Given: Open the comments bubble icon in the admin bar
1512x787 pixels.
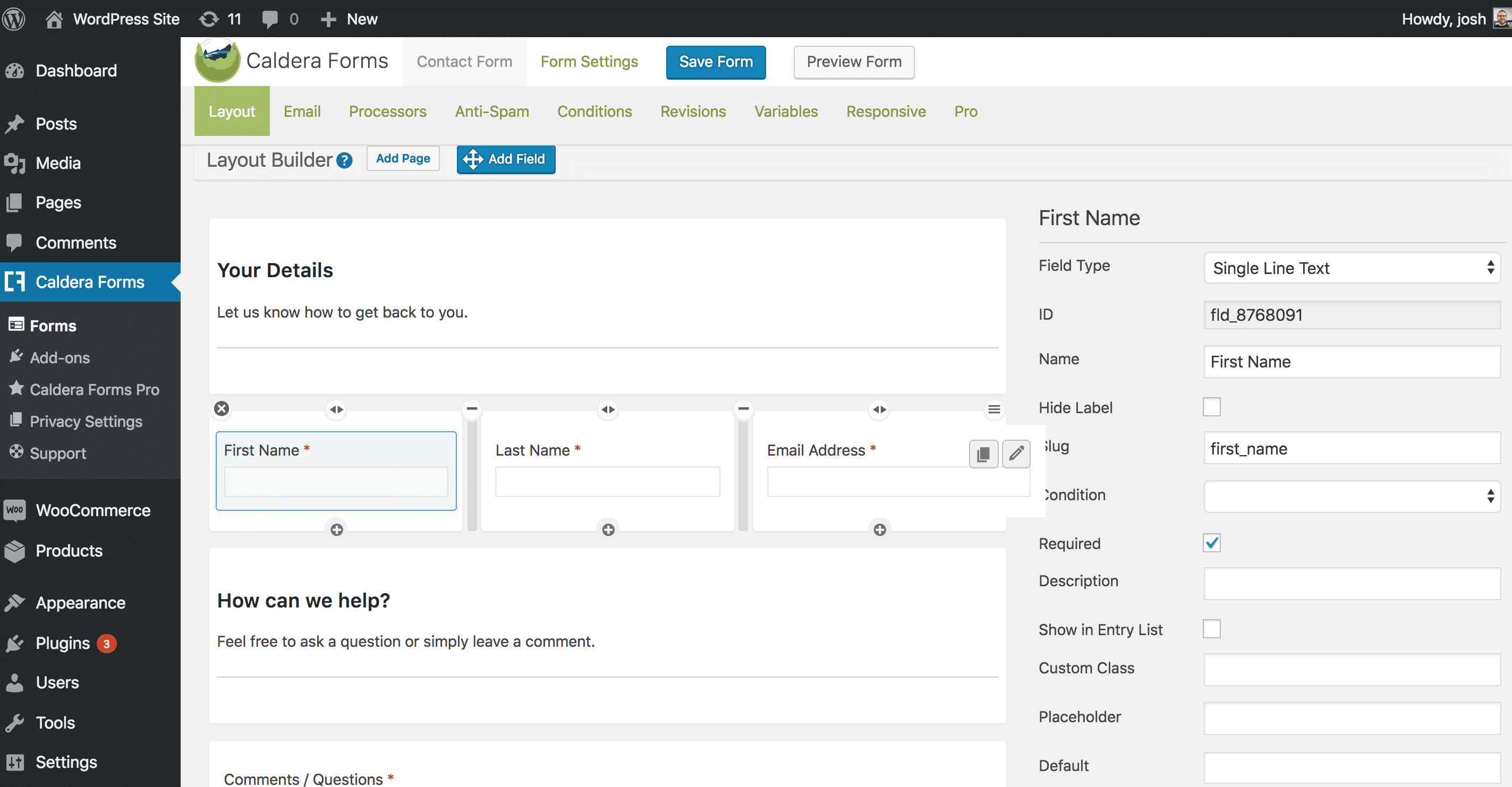Looking at the screenshot, I should point(270,19).
